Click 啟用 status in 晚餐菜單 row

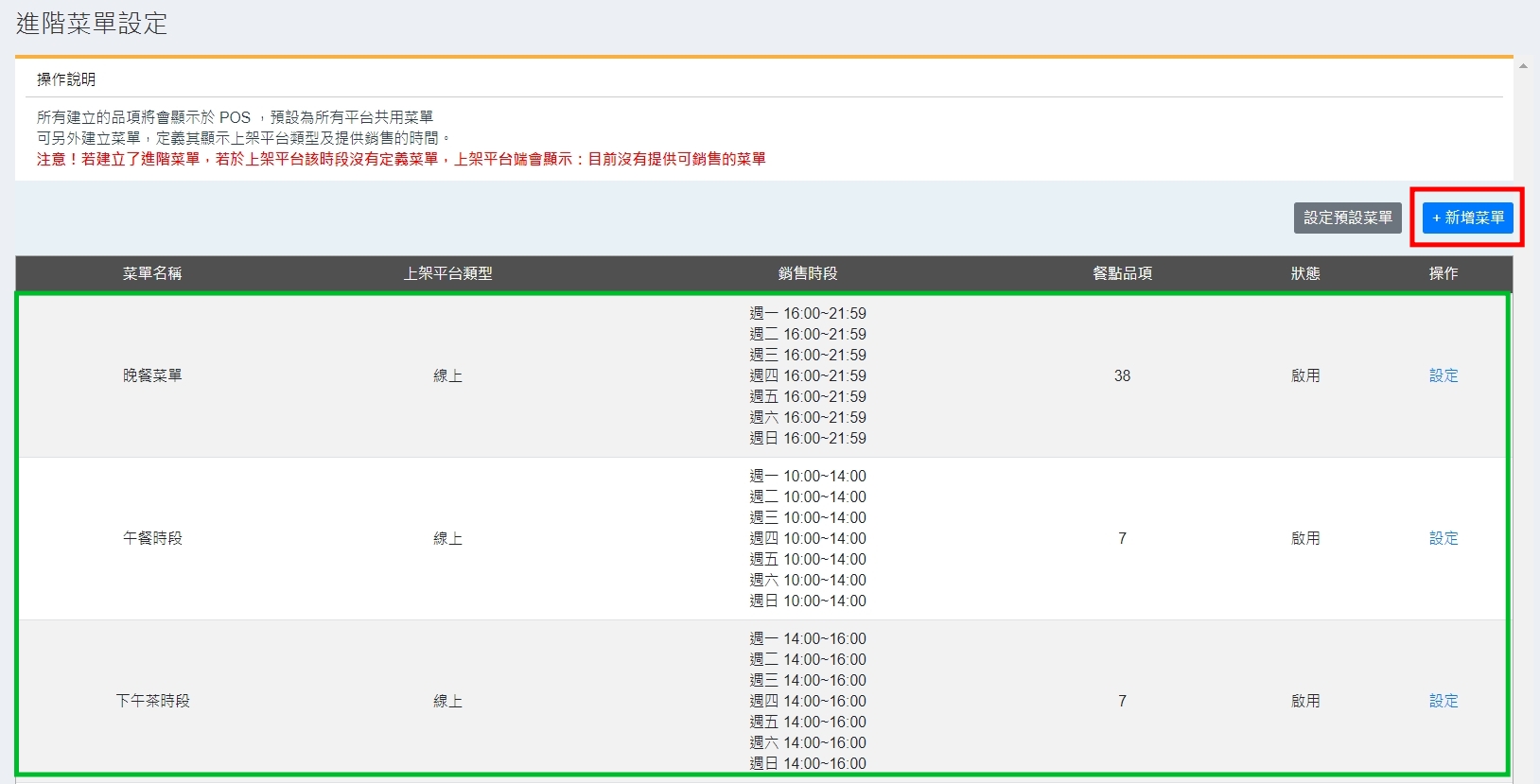(1304, 375)
